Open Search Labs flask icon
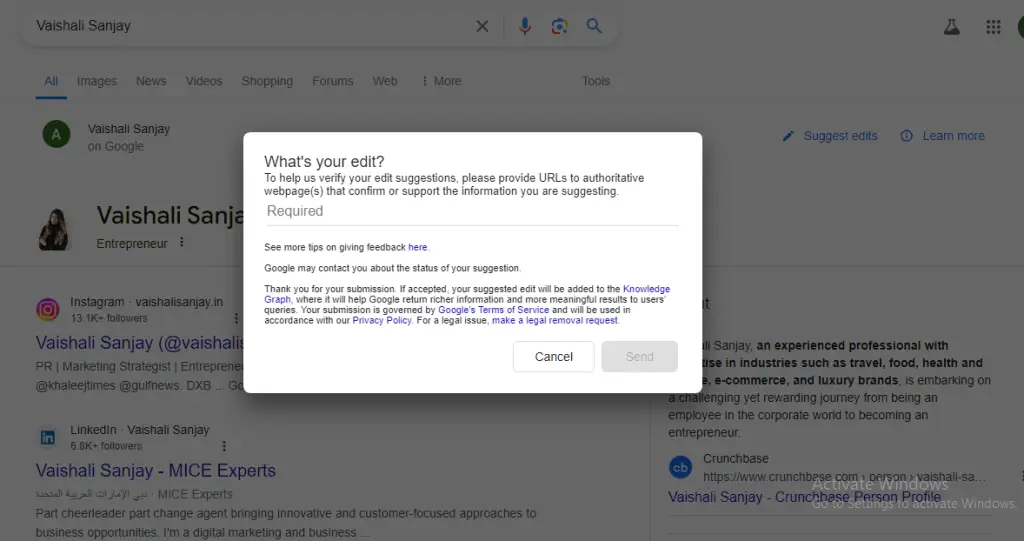The width and height of the screenshot is (1024, 541). coord(952,27)
